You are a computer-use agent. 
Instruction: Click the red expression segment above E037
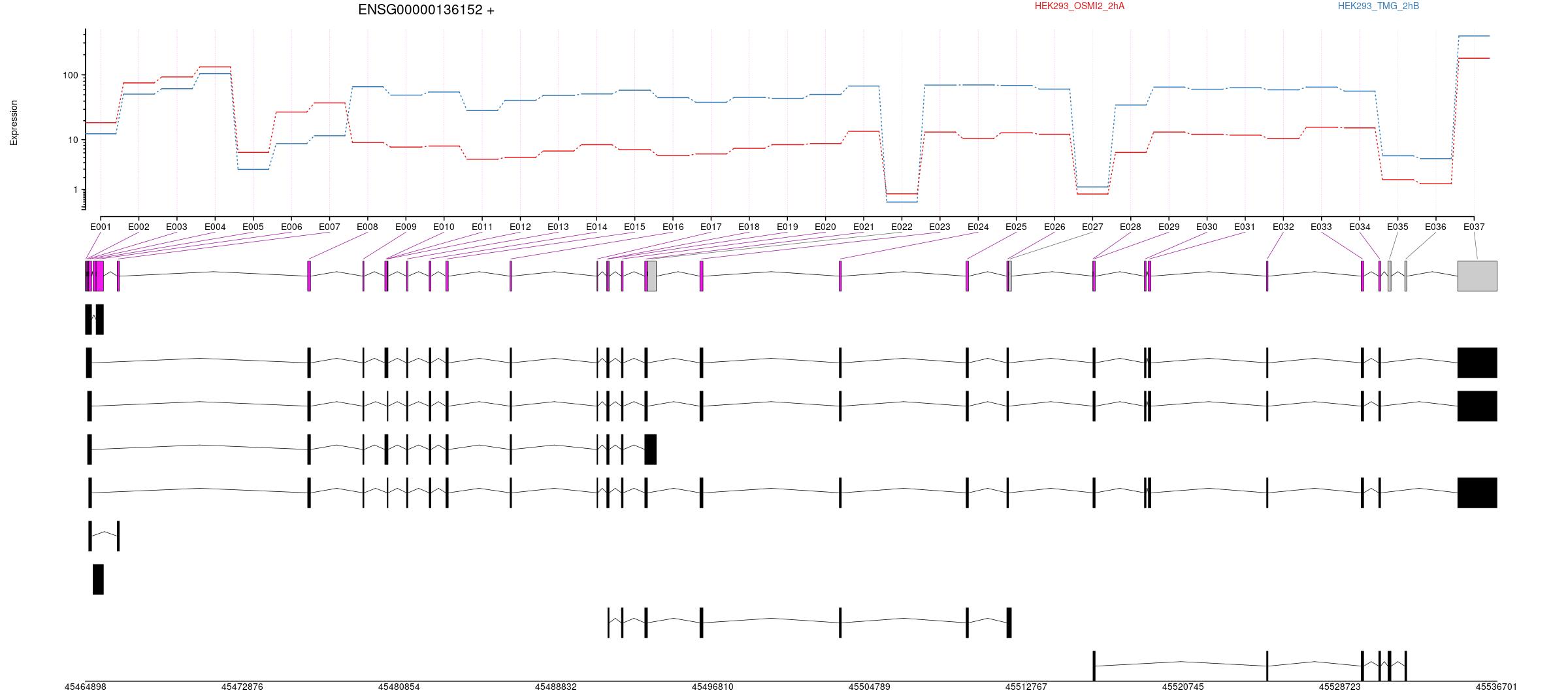tap(1474, 58)
